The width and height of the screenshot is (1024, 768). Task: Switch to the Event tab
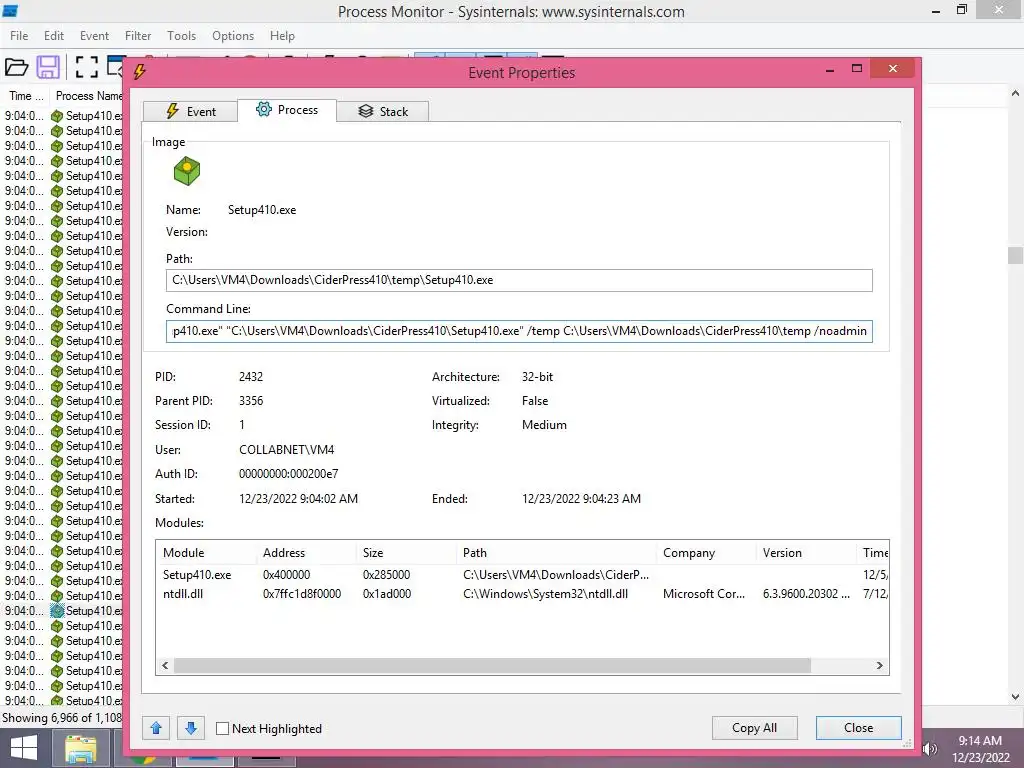point(190,111)
